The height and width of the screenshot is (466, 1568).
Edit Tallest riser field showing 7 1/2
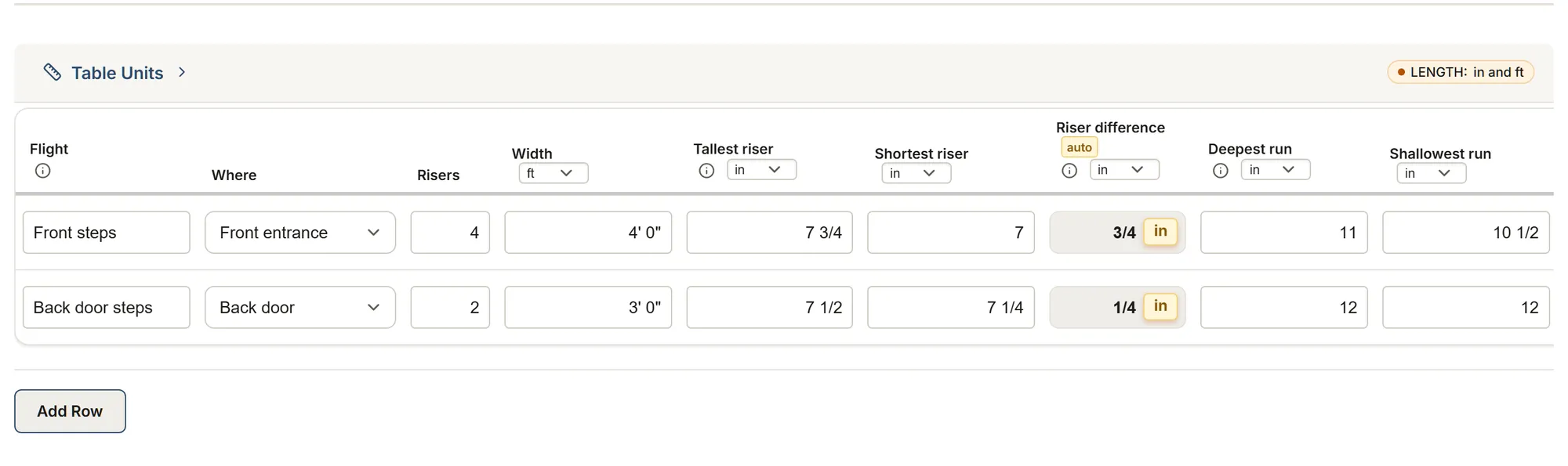770,308
